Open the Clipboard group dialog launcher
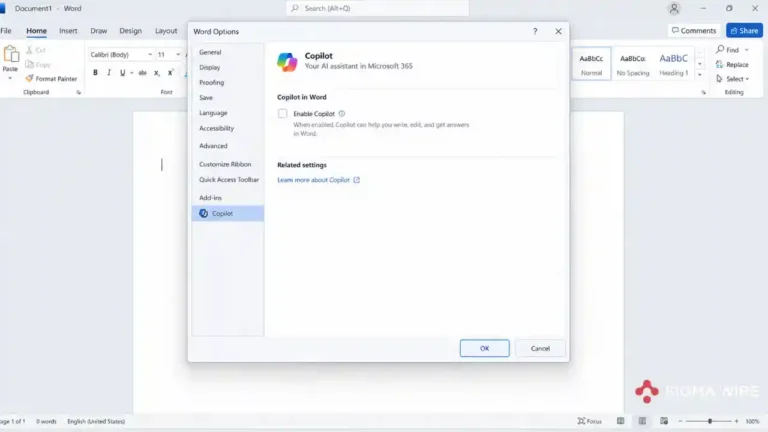Screen dimensions: 768x432 (78, 92)
